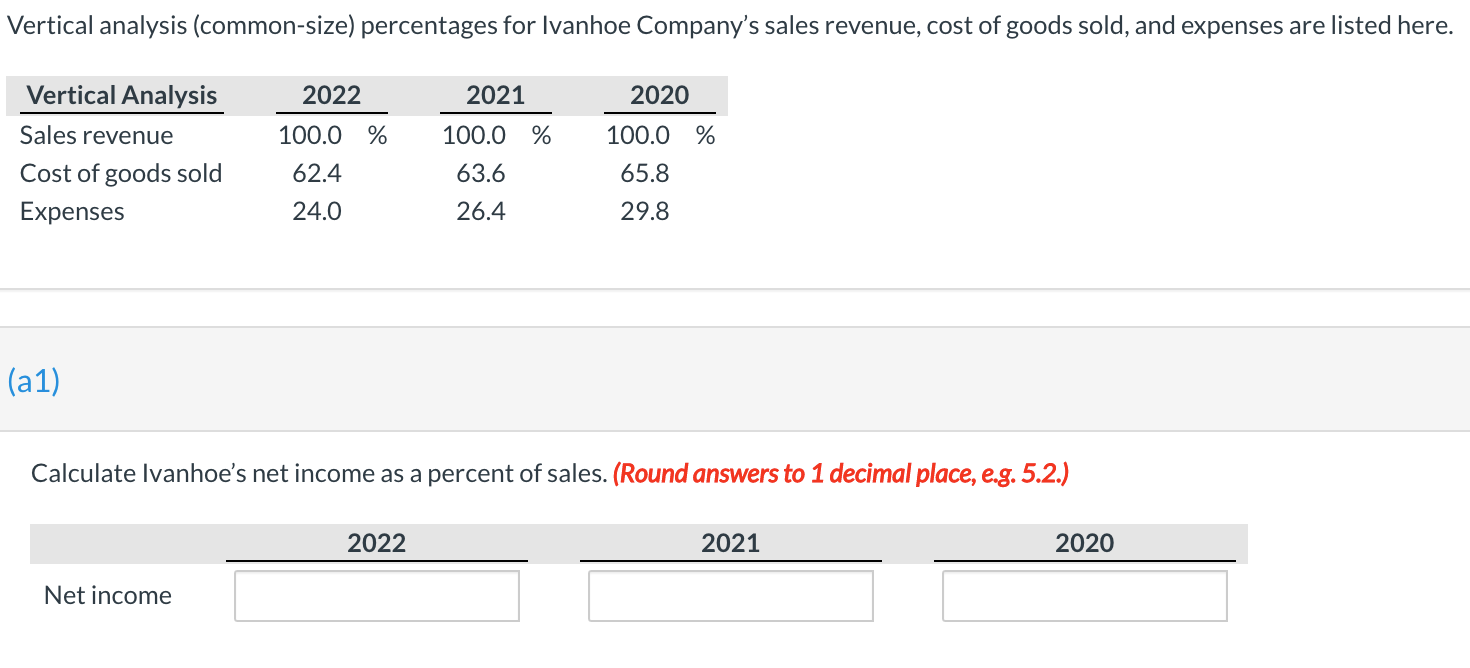Click the Net income input box under 2021
This screenshot has width=1470, height=668.
[731, 595]
